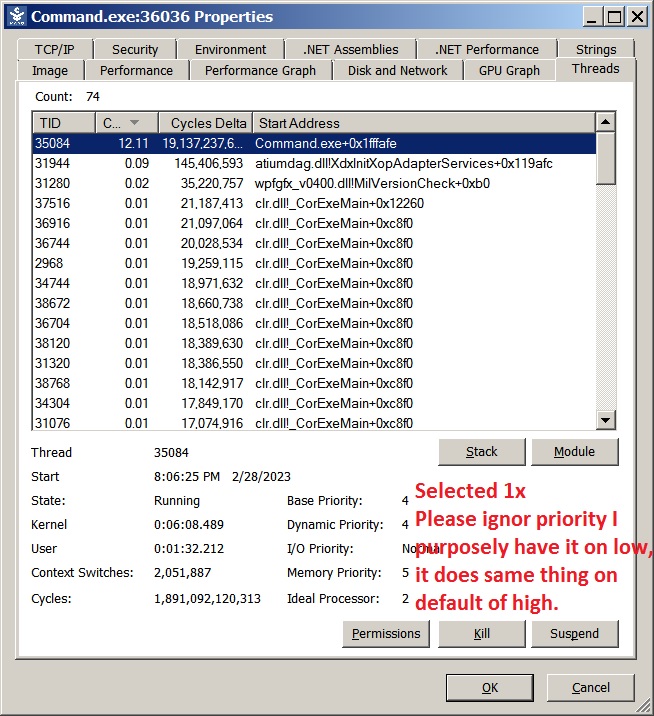654x716 pixels.
Task: Click the window resize grip
Action: tap(644, 706)
